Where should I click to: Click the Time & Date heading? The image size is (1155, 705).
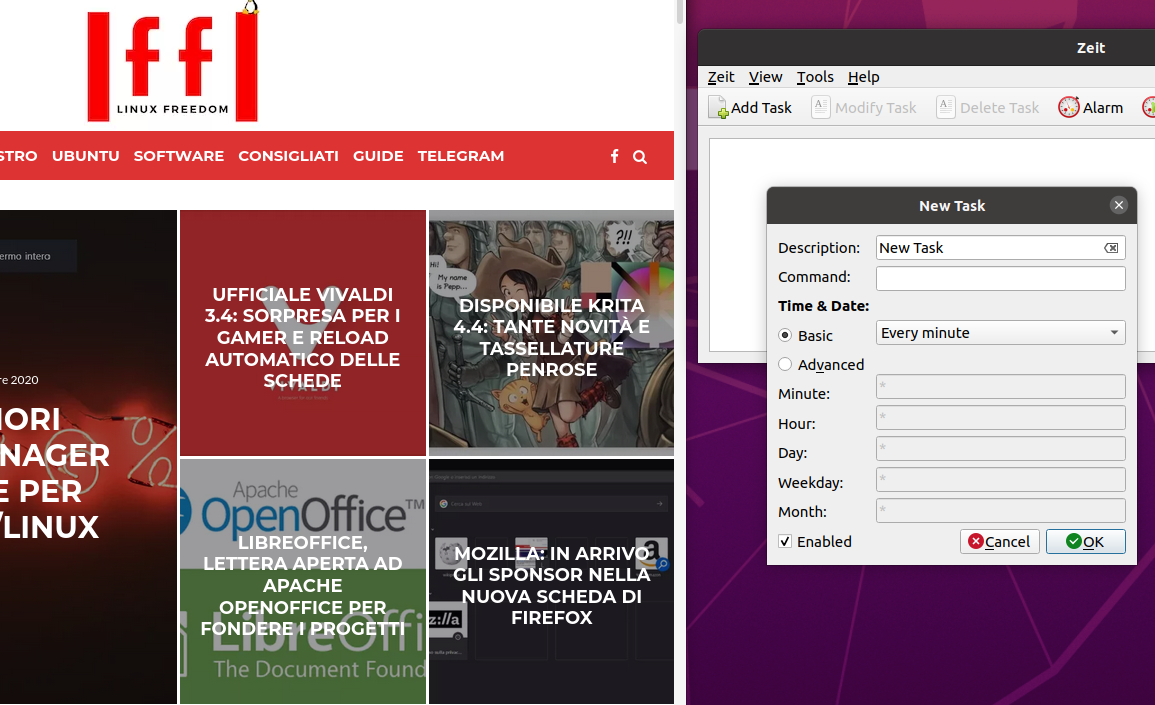pos(824,306)
